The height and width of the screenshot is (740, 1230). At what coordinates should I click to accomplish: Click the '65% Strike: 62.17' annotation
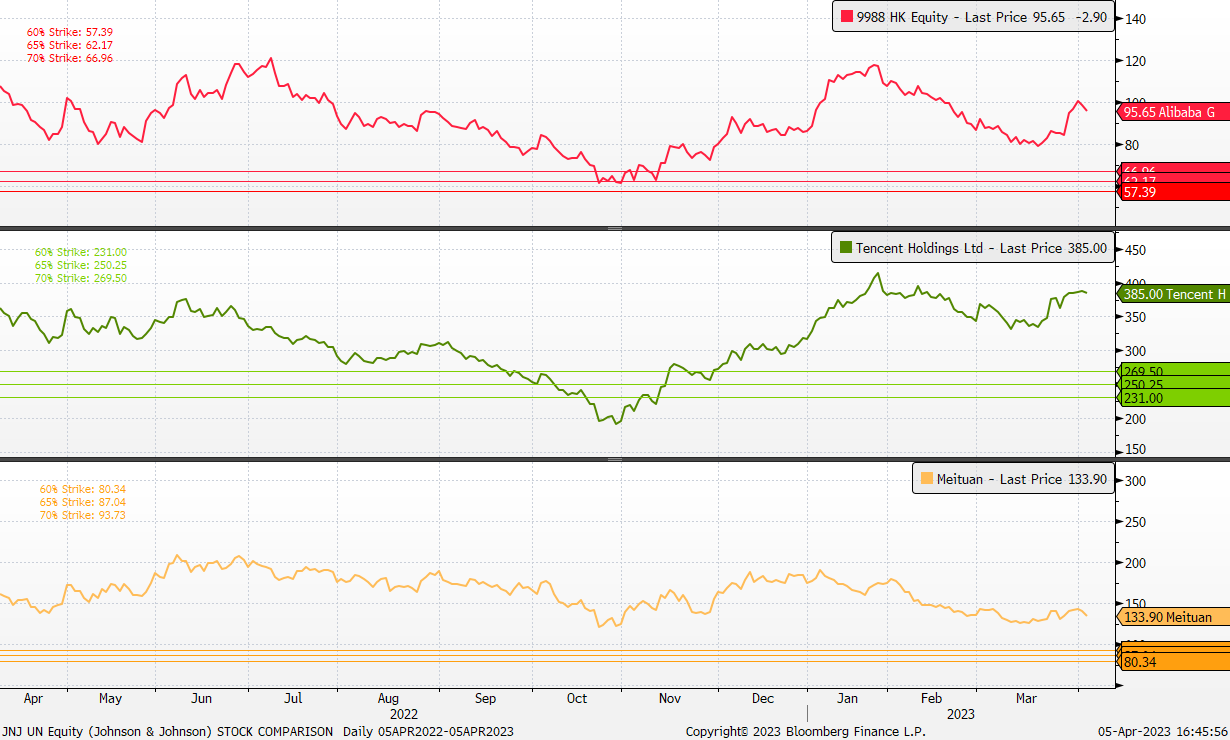coord(69,46)
